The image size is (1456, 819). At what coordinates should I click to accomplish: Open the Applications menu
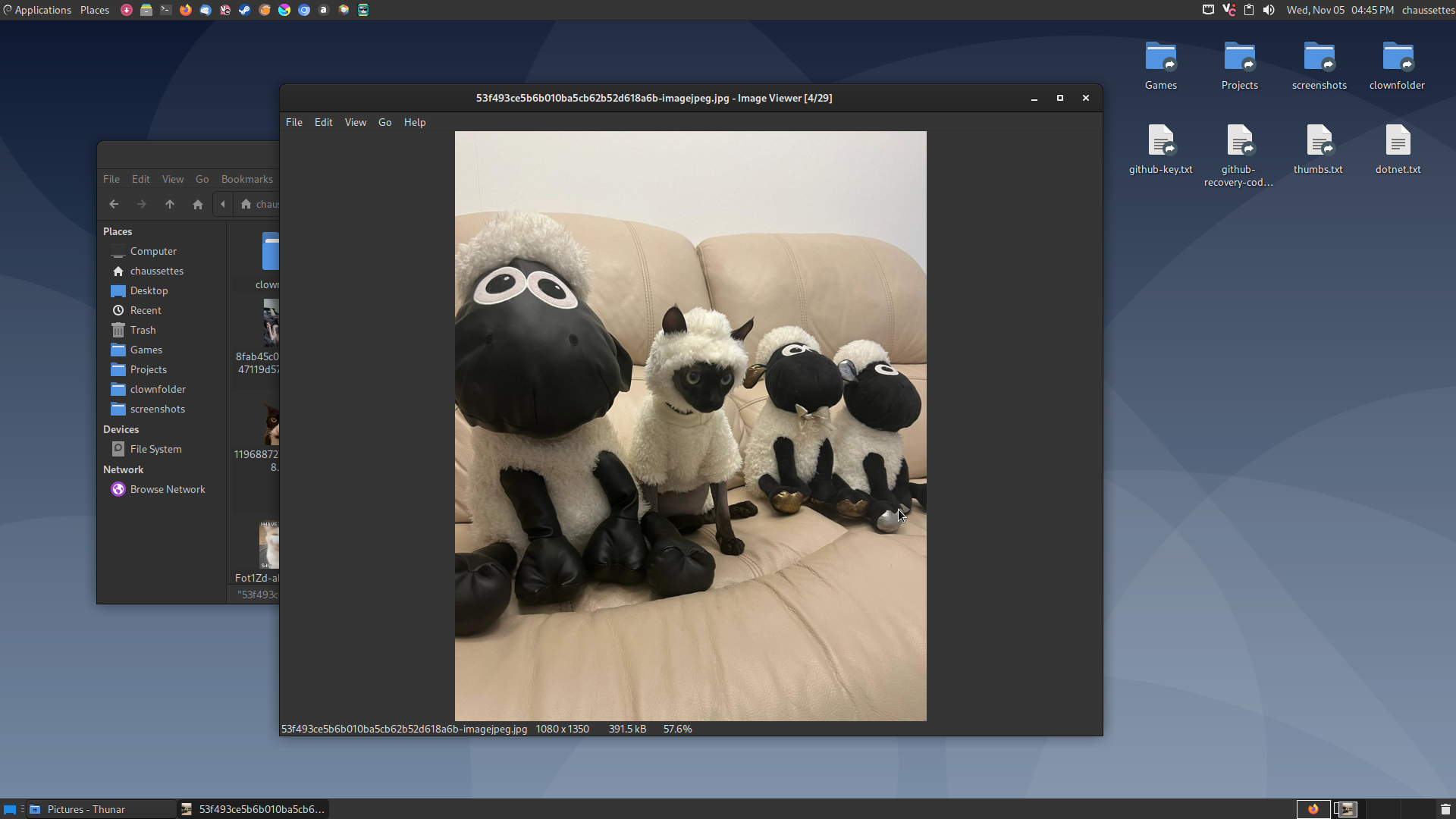point(37,10)
